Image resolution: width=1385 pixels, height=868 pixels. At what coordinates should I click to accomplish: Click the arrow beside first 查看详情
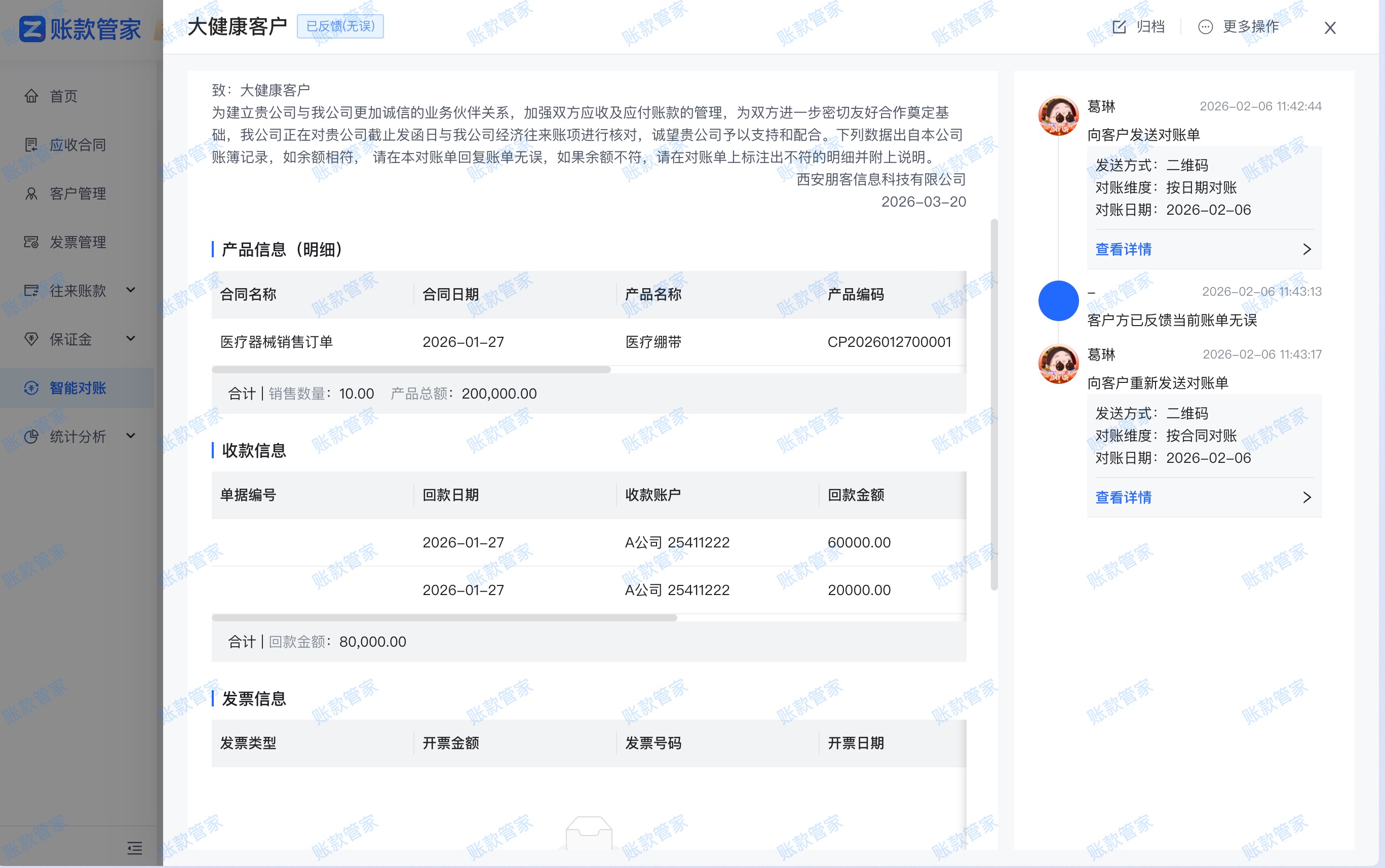tap(1307, 249)
